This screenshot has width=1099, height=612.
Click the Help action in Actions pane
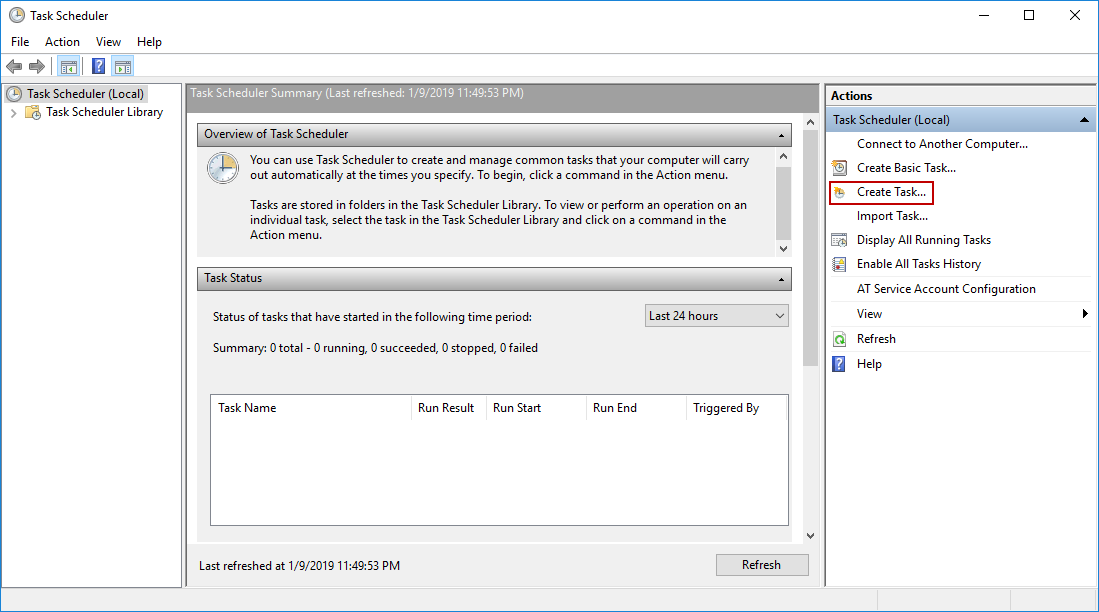[x=869, y=364]
